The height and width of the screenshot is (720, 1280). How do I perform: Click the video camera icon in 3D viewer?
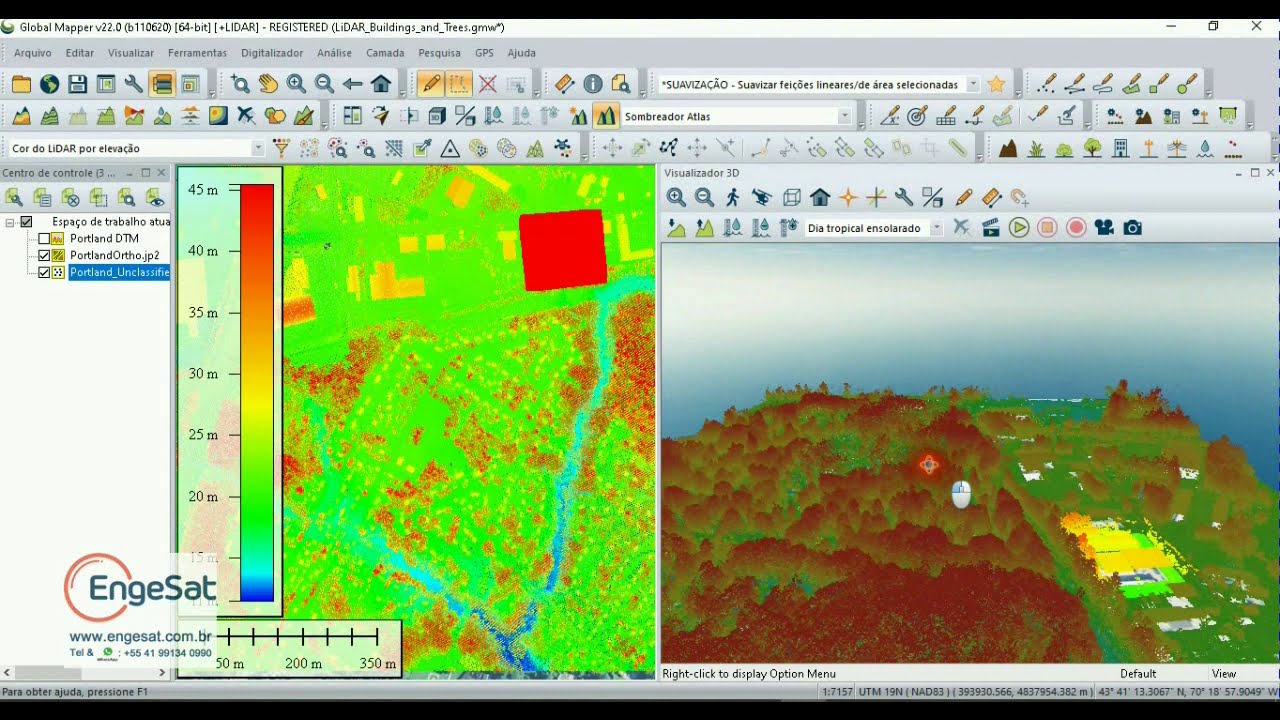tap(1104, 227)
